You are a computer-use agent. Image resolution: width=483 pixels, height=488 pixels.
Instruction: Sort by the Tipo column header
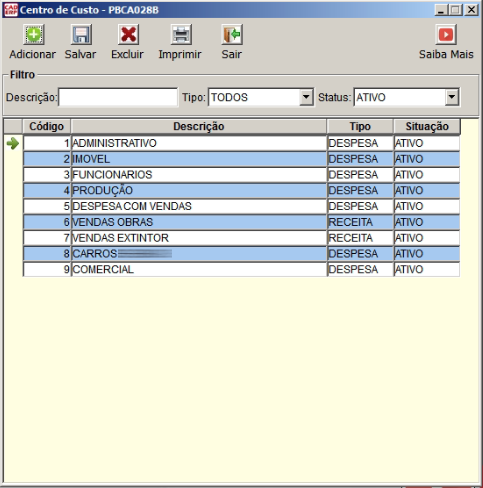tap(360, 127)
